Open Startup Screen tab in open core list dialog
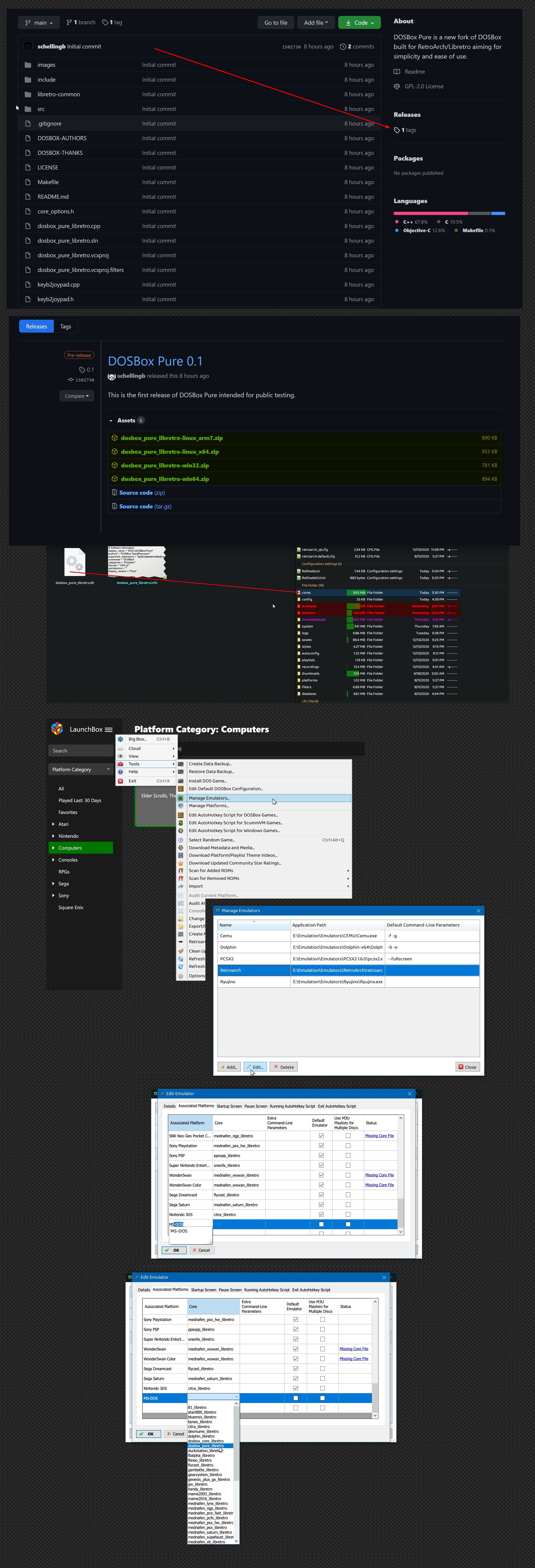This screenshot has height=1568, width=535. pos(203,1290)
